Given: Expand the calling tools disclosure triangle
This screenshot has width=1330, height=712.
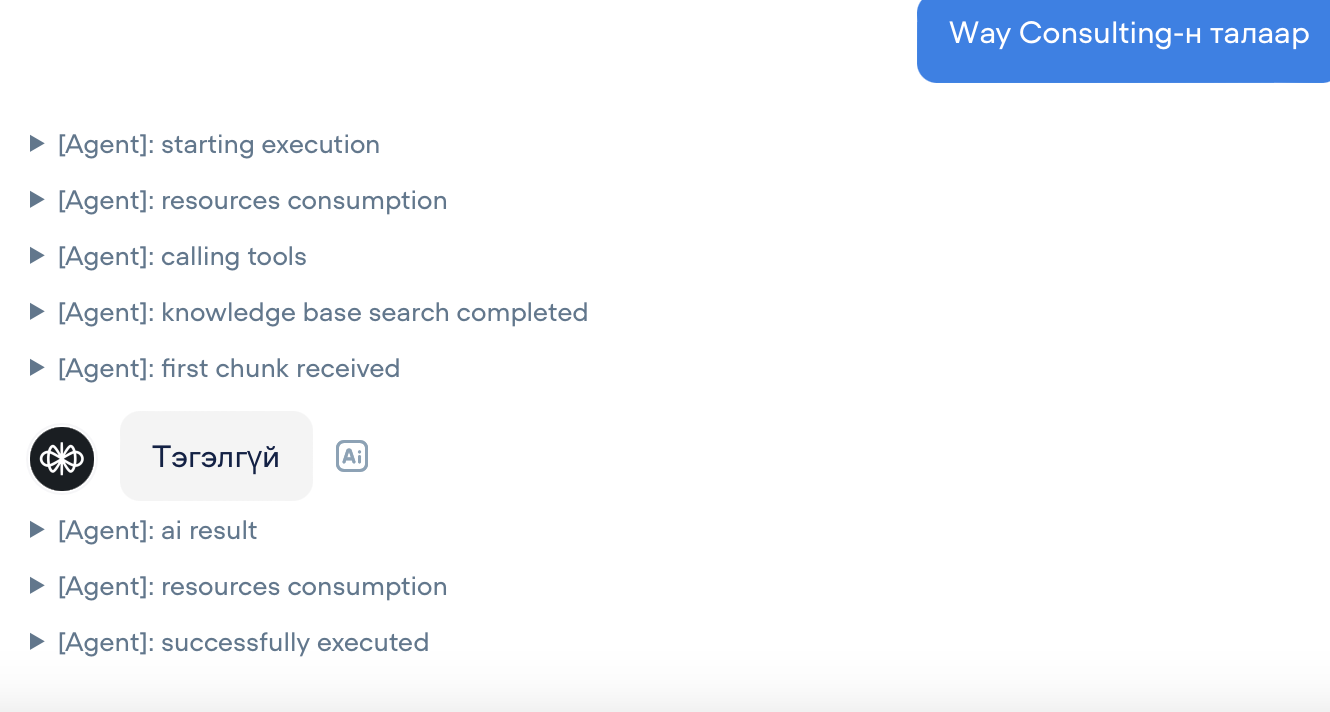Looking at the screenshot, I should click(38, 256).
